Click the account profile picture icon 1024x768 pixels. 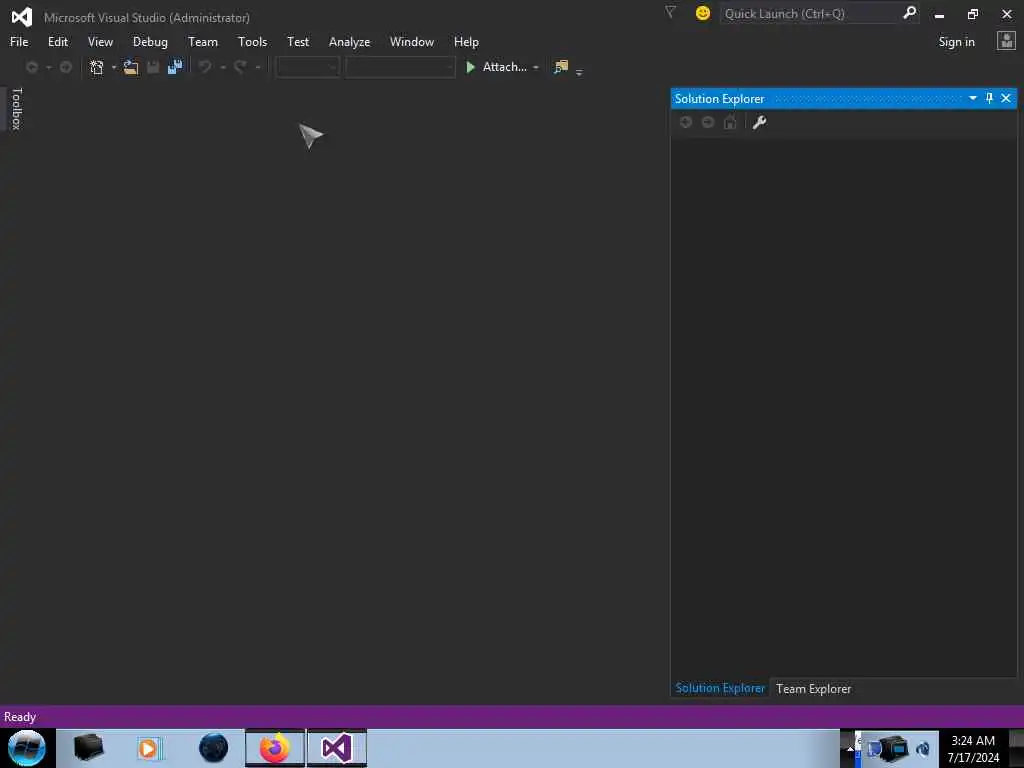point(1006,41)
